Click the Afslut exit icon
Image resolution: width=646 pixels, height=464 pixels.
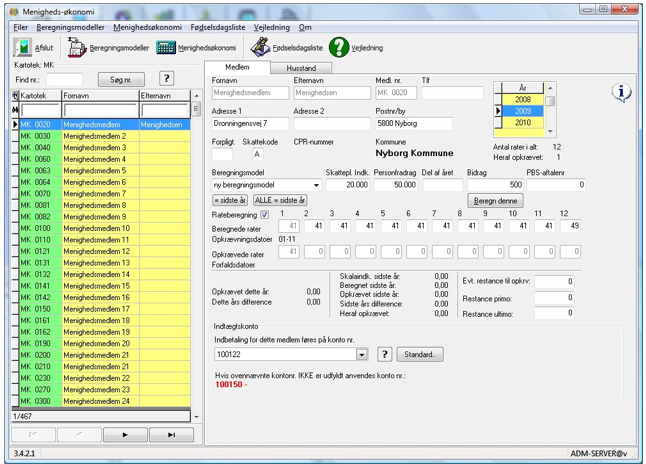(23, 47)
